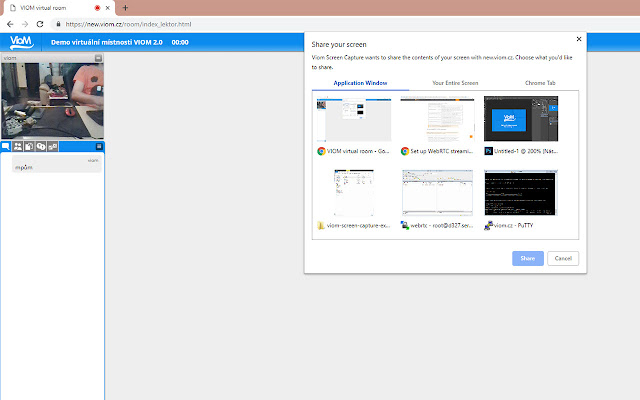
Task: Click the 'Share your screen' heading
Action: click(x=339, y=44)
